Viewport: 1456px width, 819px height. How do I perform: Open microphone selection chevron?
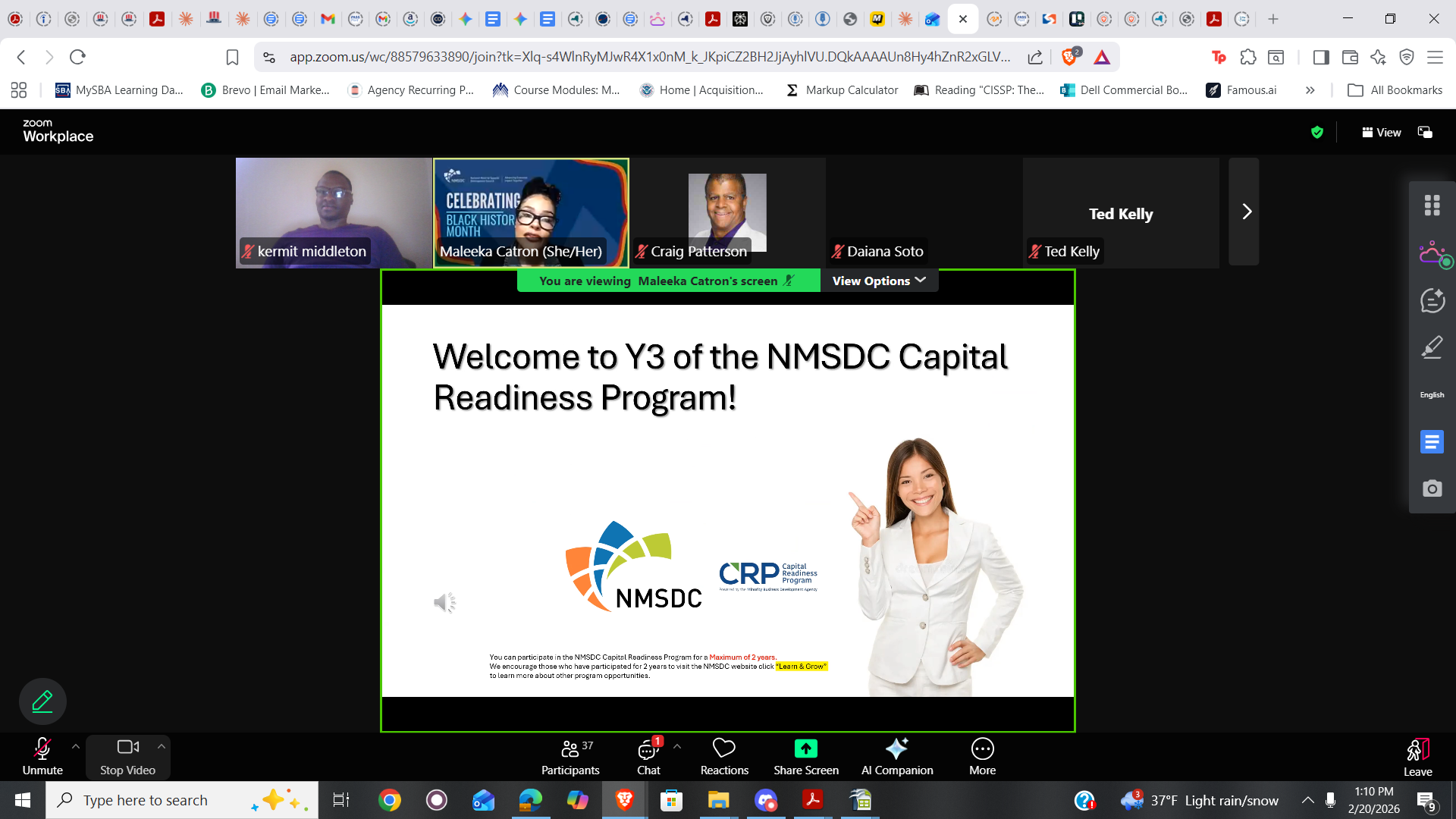[75, 746]
